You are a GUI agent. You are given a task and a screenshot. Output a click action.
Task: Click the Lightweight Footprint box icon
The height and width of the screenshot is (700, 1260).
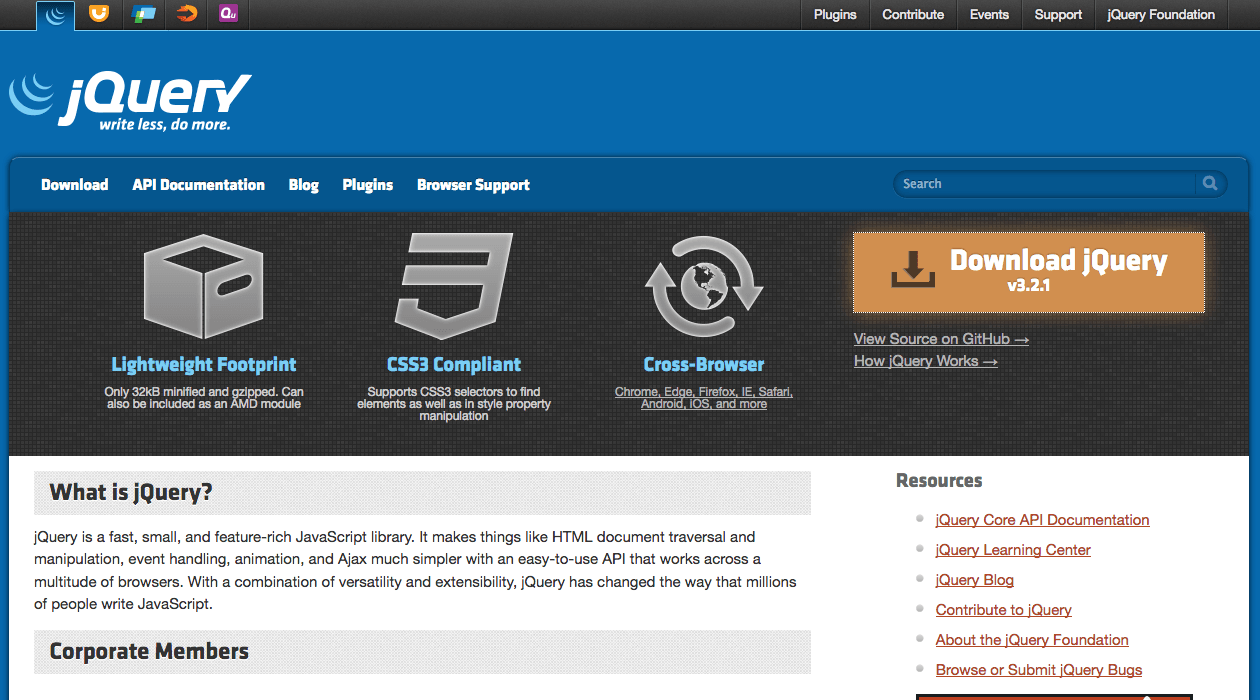click(203, 287)
